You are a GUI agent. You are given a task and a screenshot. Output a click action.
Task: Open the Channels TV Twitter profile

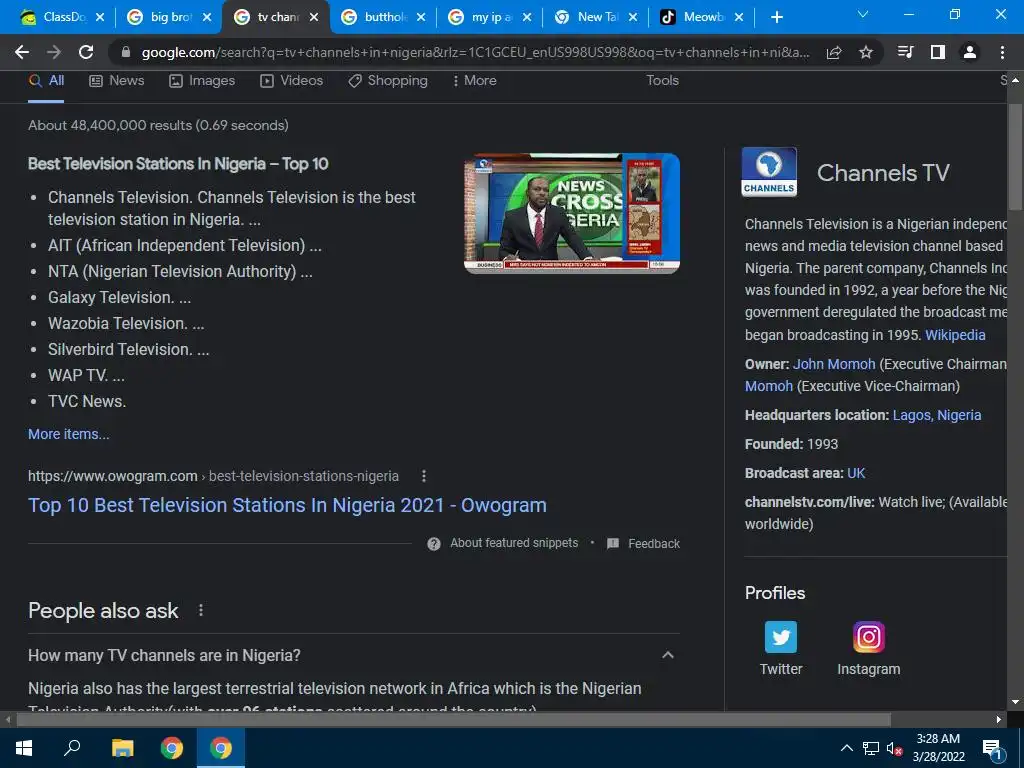[x=780, y=648]
